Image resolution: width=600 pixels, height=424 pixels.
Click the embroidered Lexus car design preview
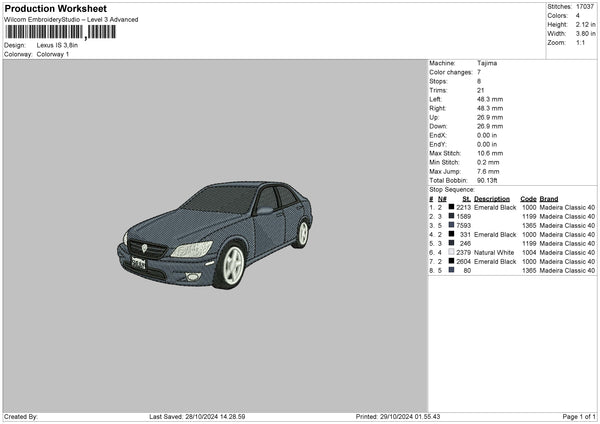(x=215, y=235)
